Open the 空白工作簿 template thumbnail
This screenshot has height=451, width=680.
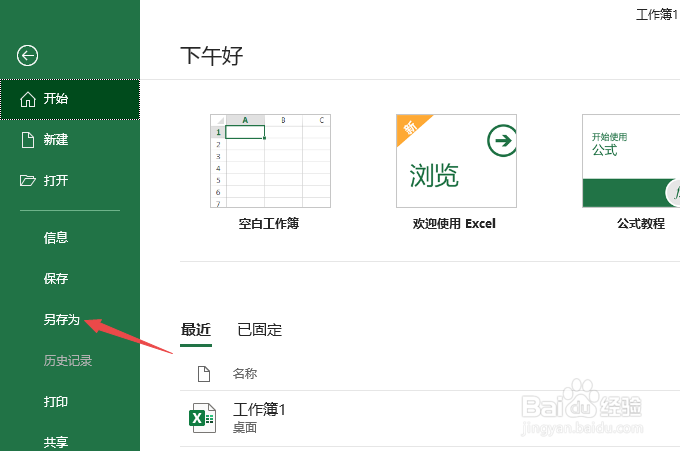tap(270, 161)
